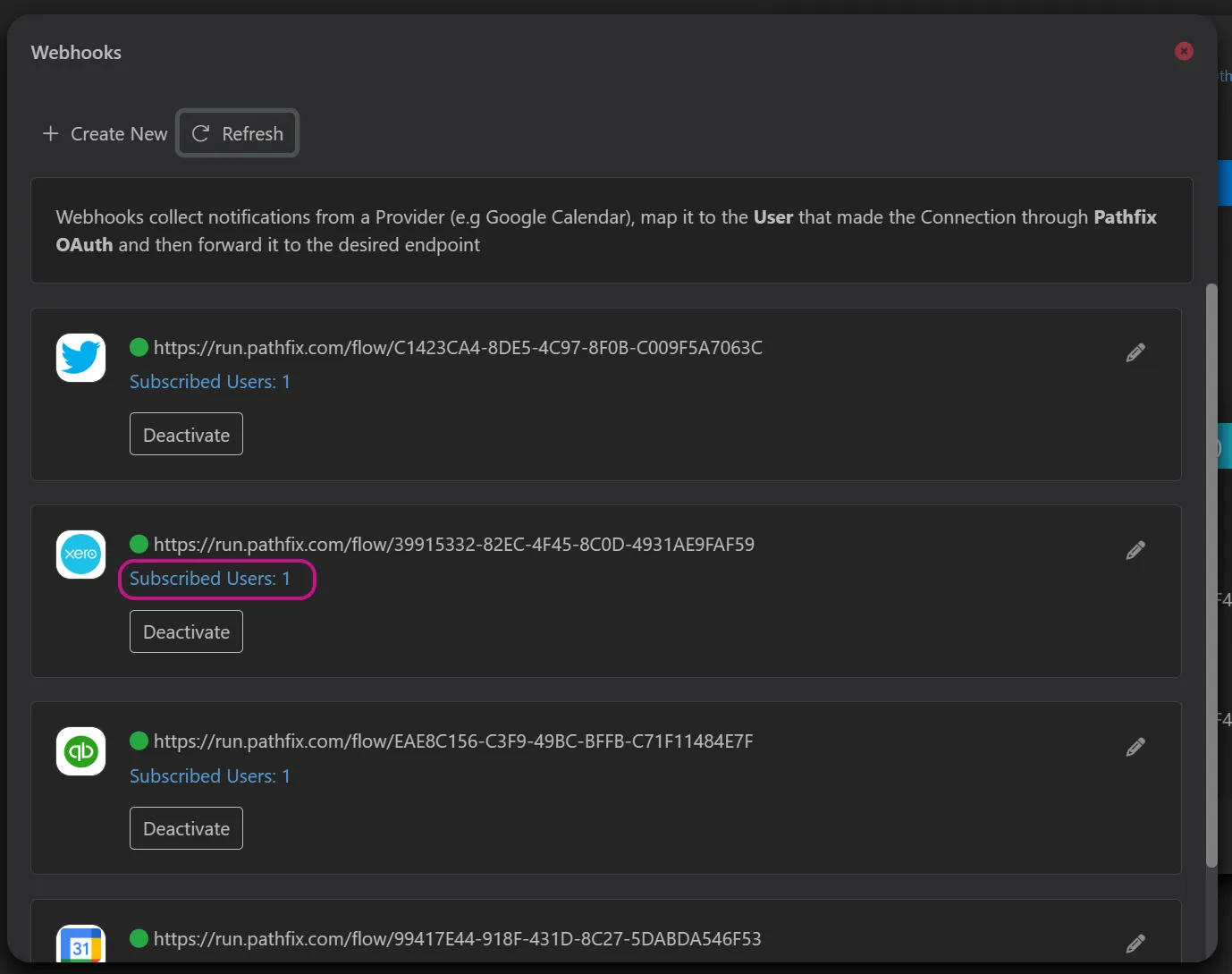1232x974 pixels.
Task: Open Subscribed Users for the Twitter webhook
Action: [x=210, y=382]
